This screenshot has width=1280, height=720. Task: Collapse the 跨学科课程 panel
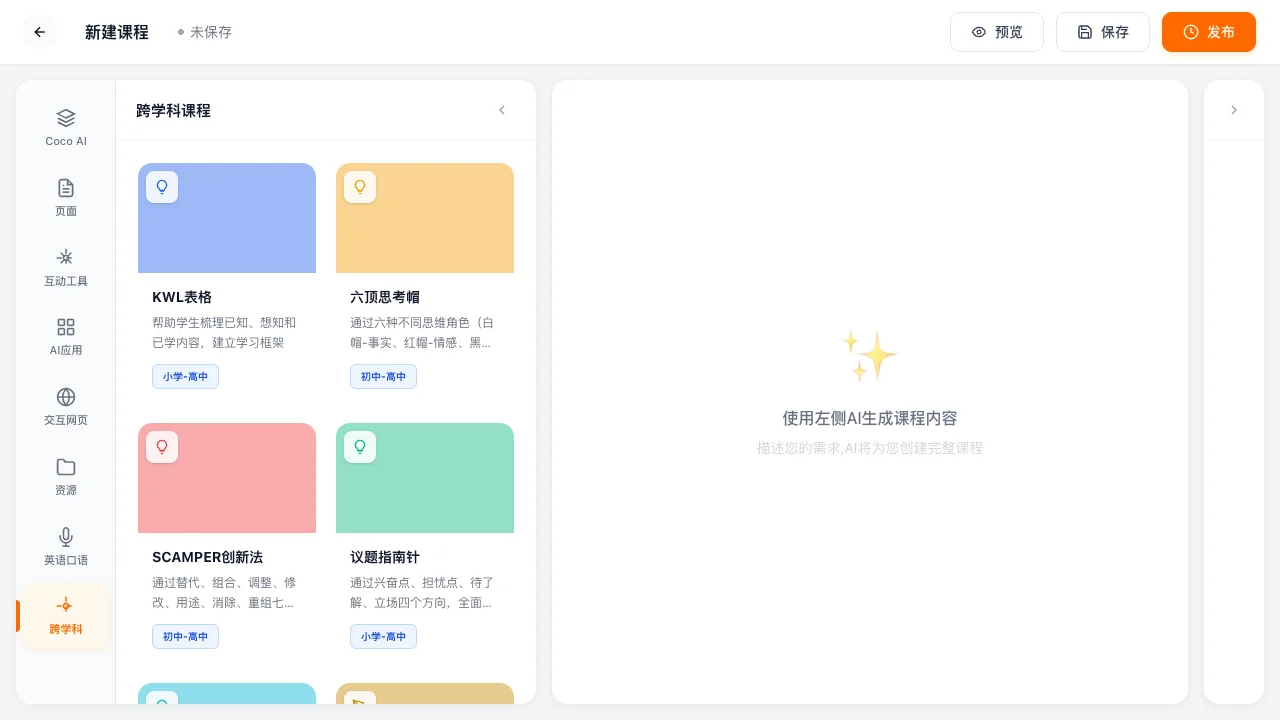tap(502, 110)
